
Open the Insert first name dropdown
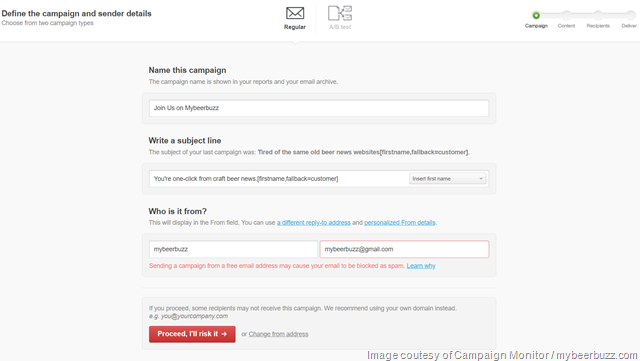[447, 179]
